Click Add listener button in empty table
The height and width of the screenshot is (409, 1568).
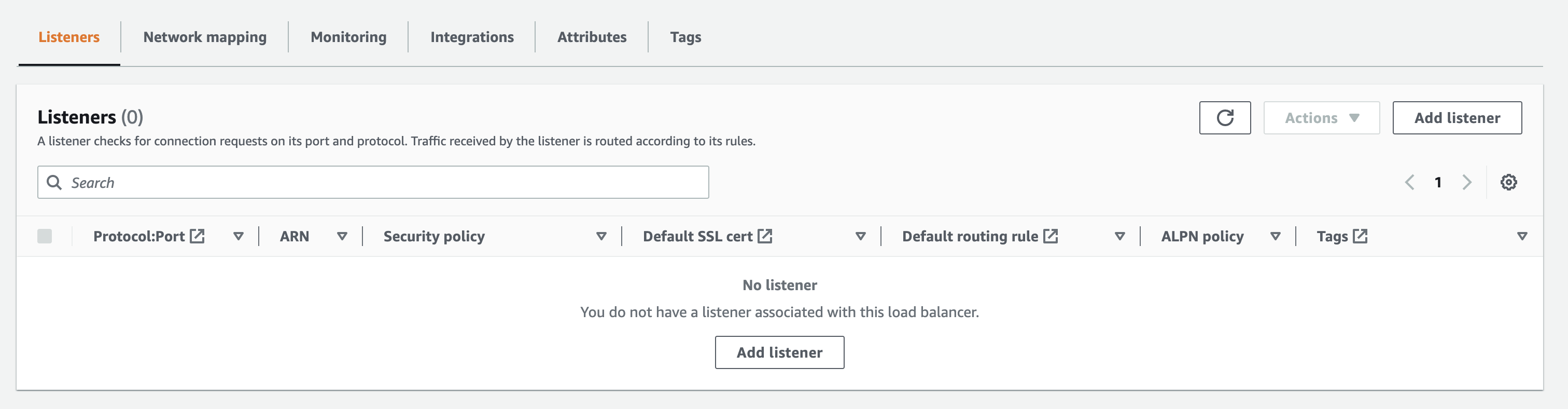pos(779,352)
